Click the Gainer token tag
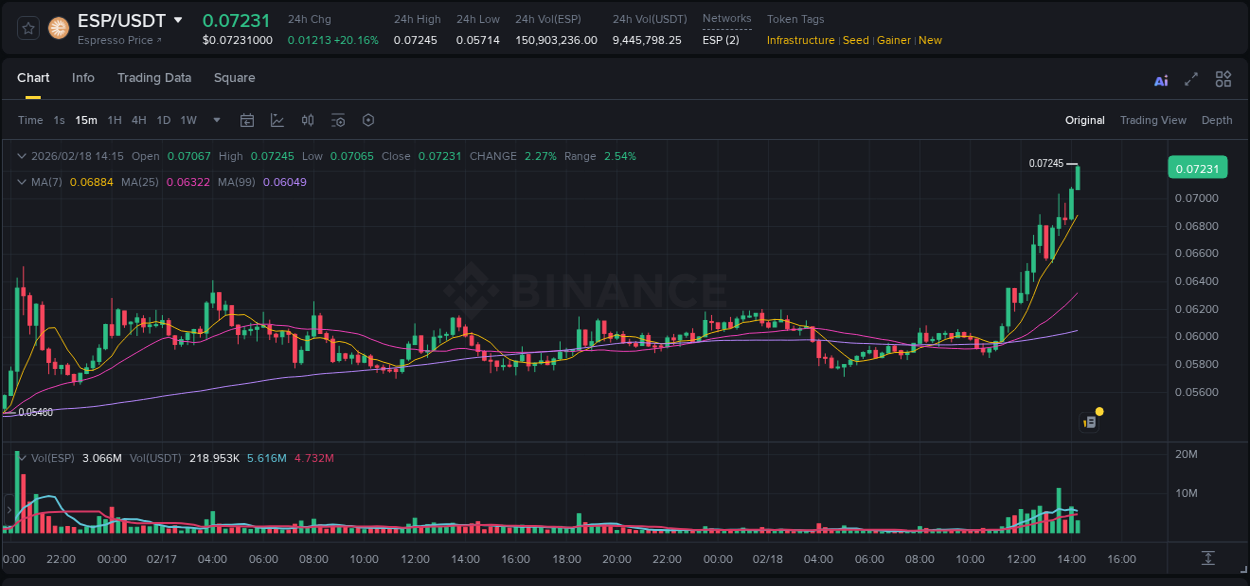The image size is (1250, 586). pos(893,40)
